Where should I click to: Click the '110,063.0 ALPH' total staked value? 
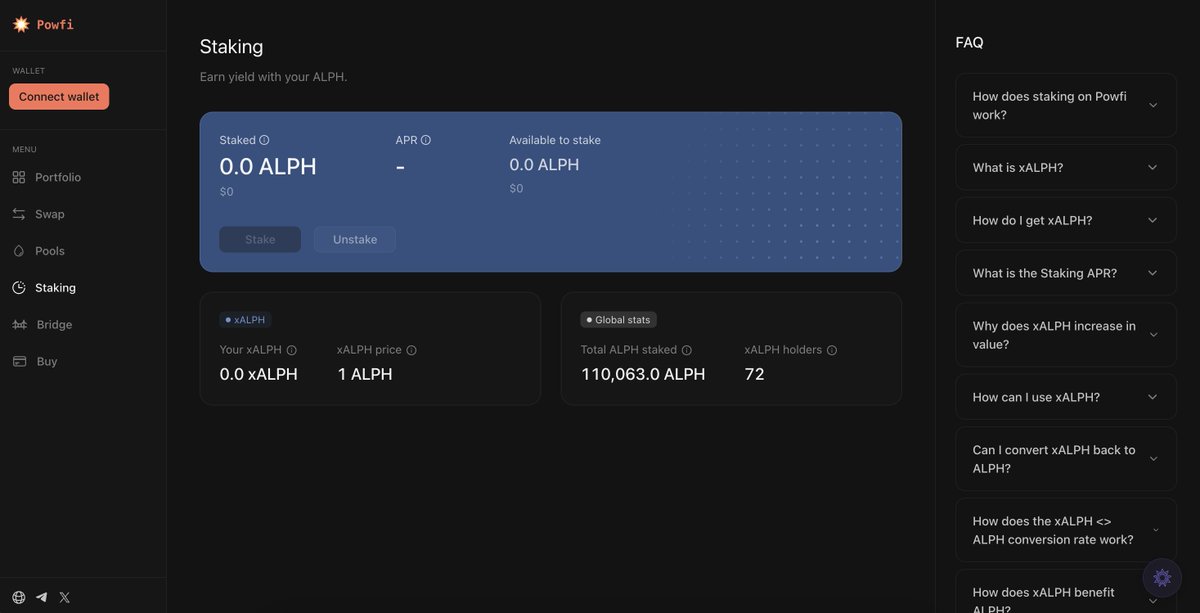point(643,374)
